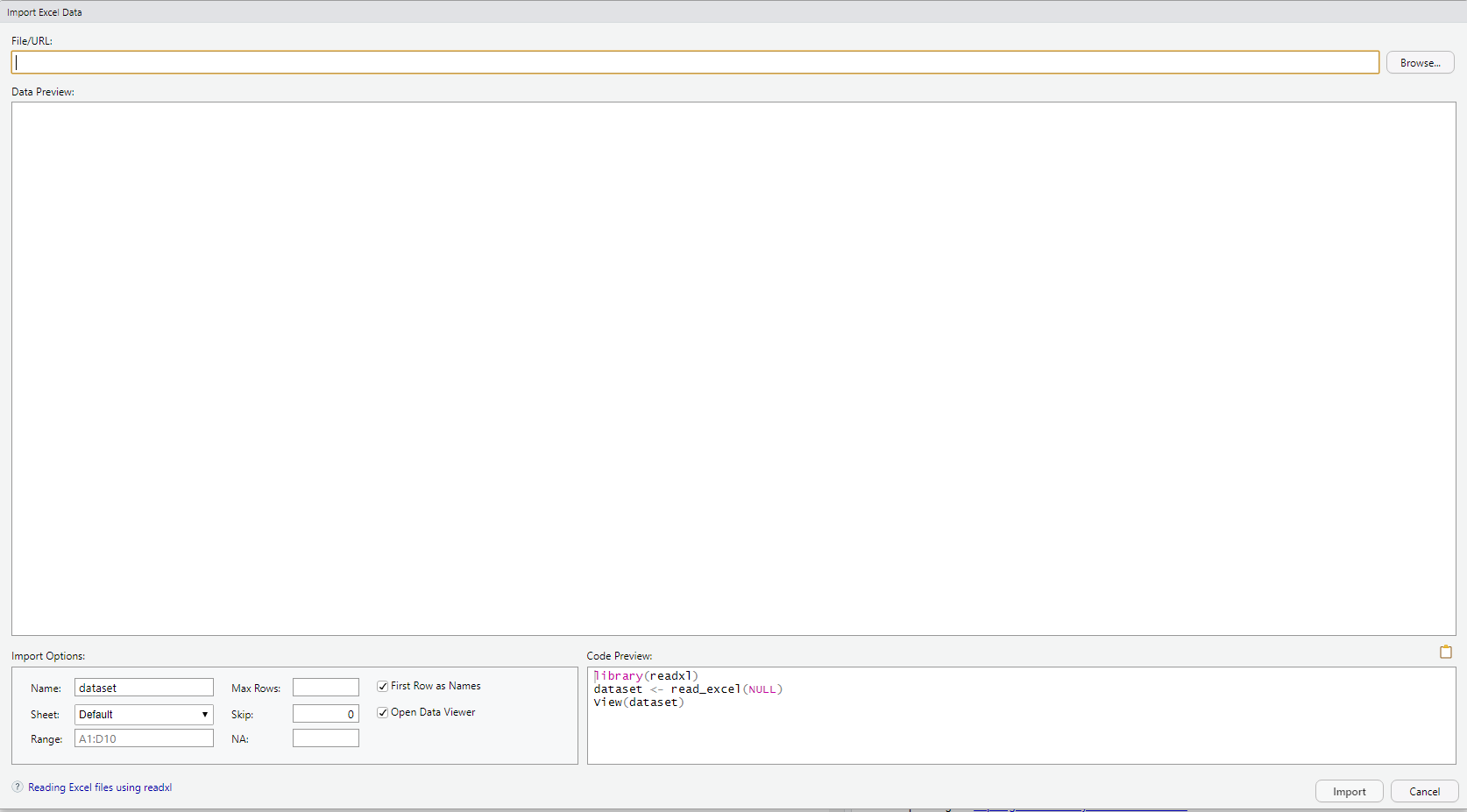Image resolution: width=1467 pixels, height=812 pixels.
Task: Click the View(dataset) code line
Action: (x=639, y=703)
